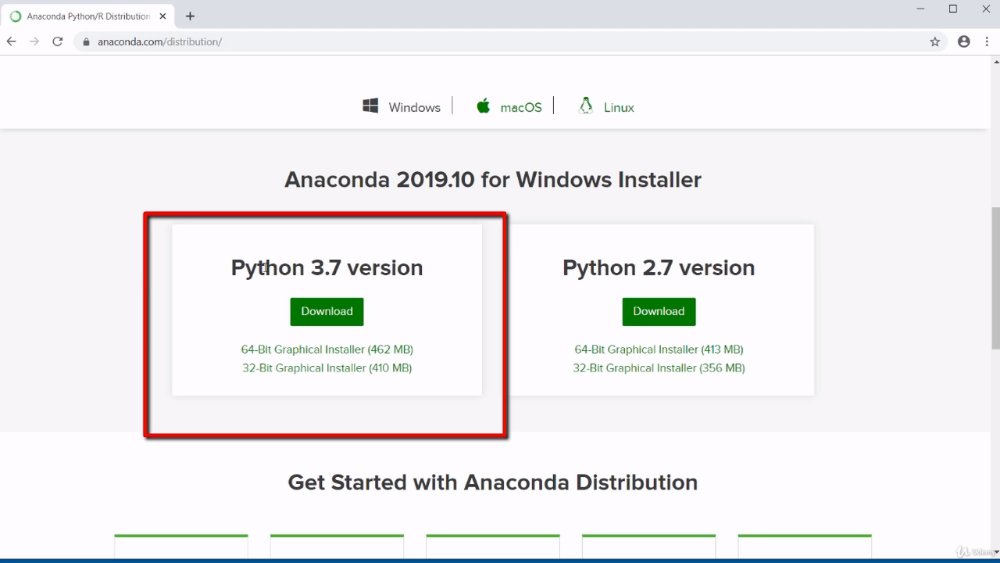Click the scrollbar up arrow
The image size is (1000, 563).
click(996, 62)
